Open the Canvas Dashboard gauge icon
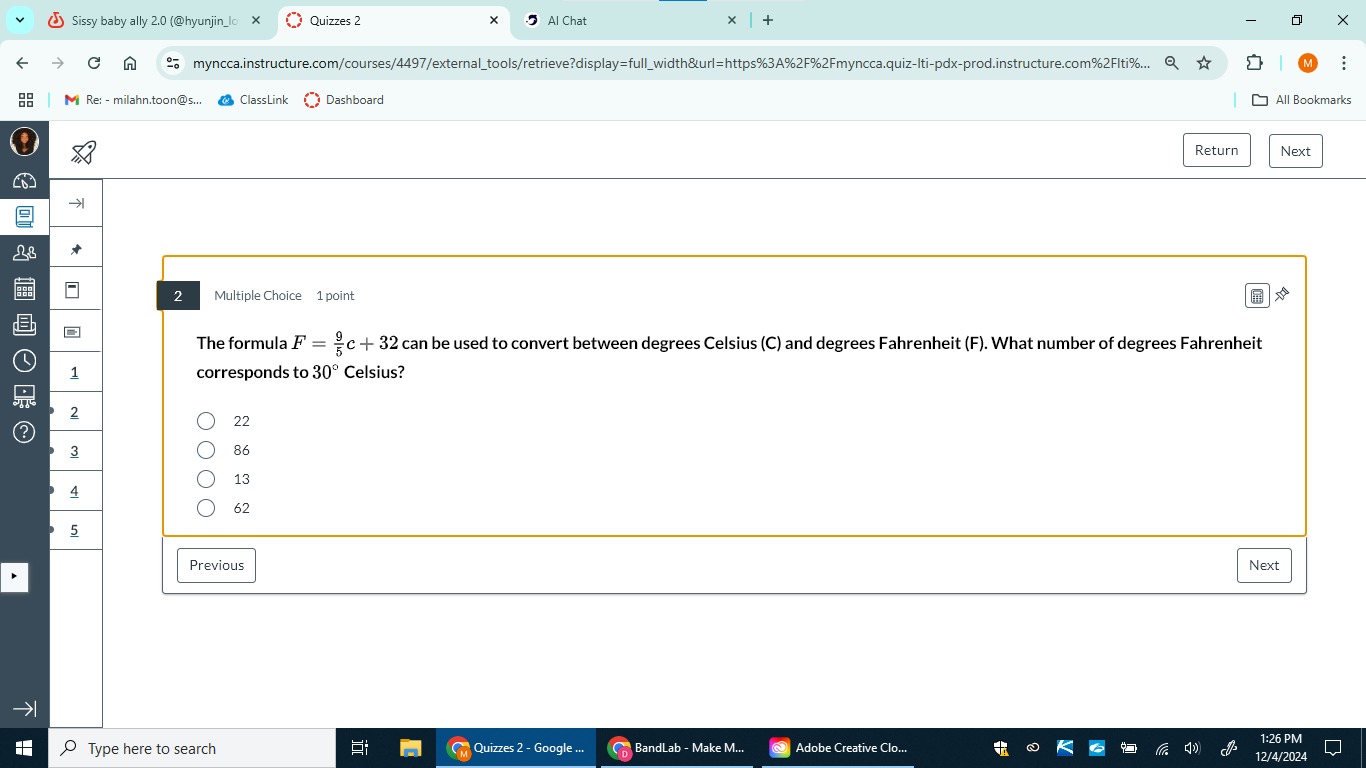 click(24, 180)
